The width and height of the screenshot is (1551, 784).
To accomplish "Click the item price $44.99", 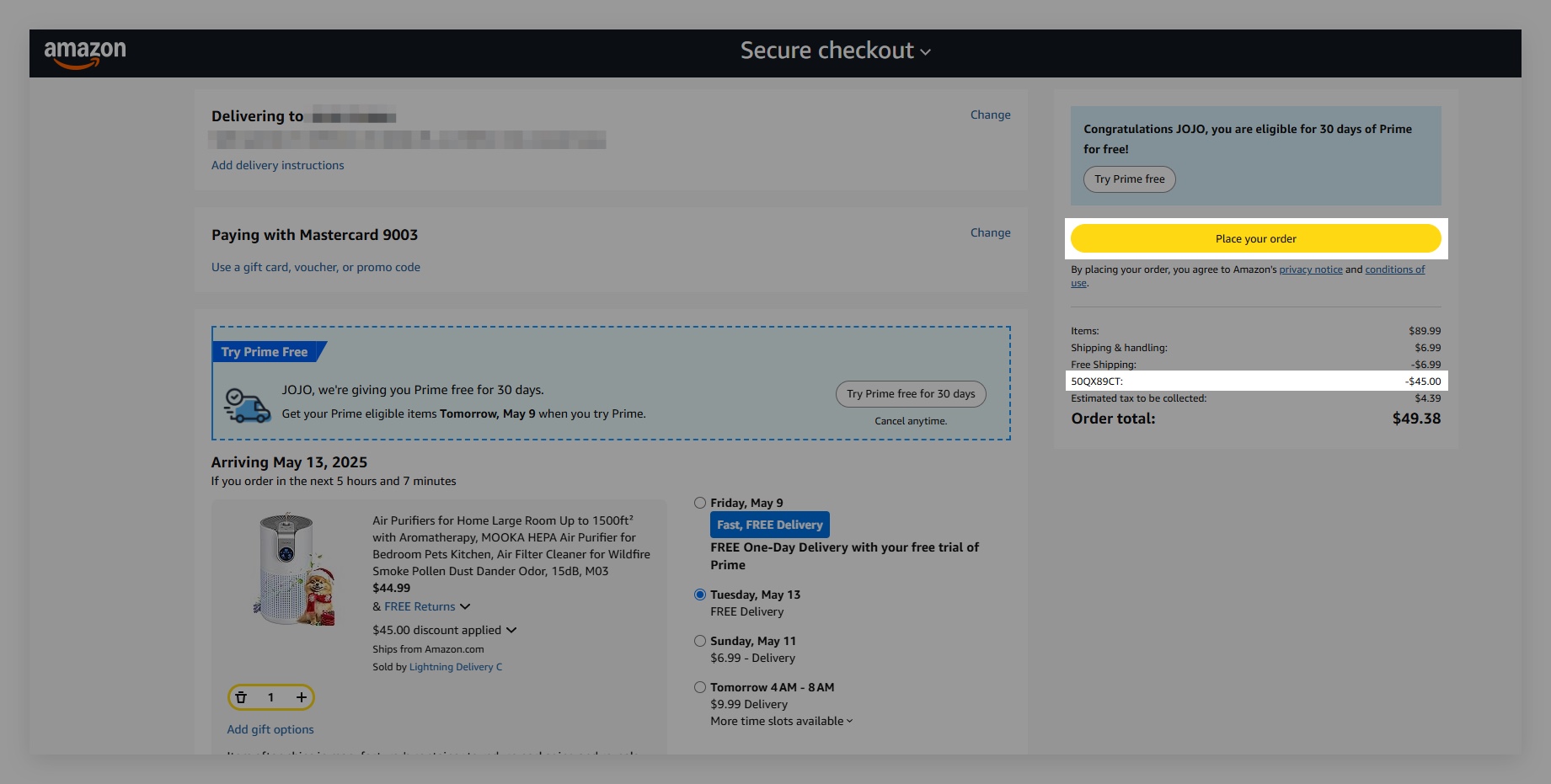I will [392, 588].
